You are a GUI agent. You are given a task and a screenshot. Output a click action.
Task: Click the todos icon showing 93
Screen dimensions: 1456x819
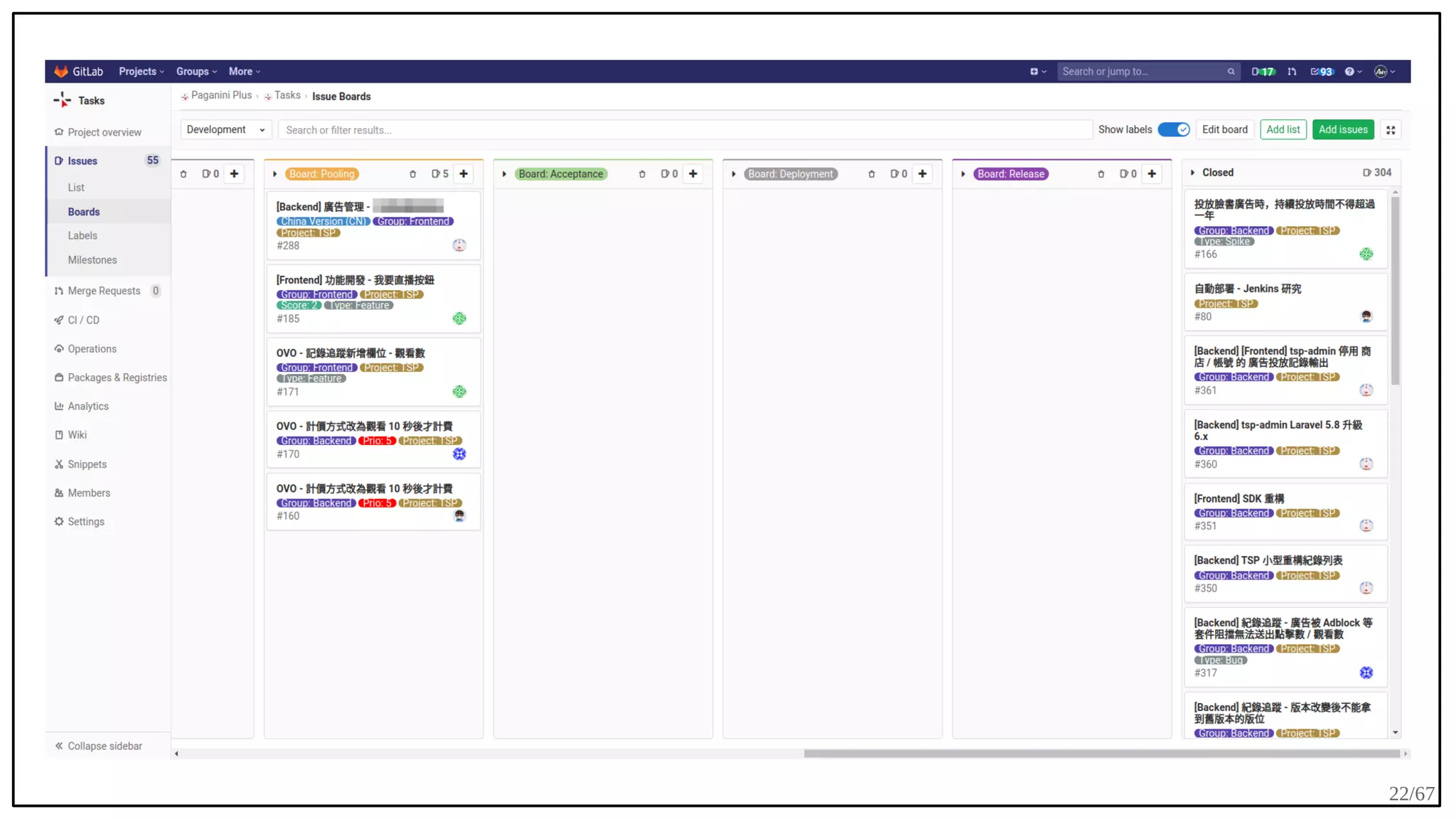point(1322,72)
